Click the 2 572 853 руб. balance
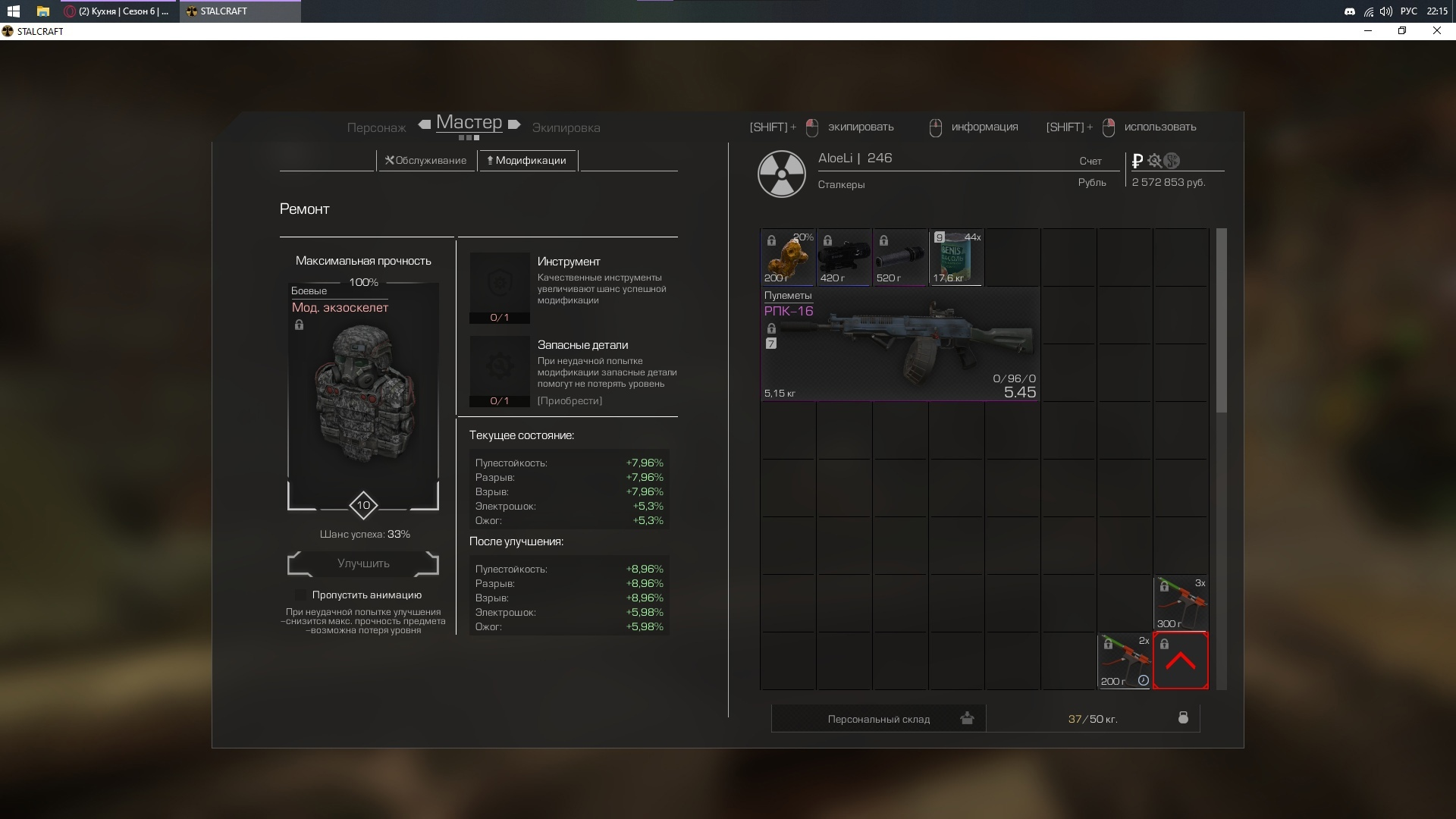The width and height of the screenshot is (1456, 819). (1168, 182)
